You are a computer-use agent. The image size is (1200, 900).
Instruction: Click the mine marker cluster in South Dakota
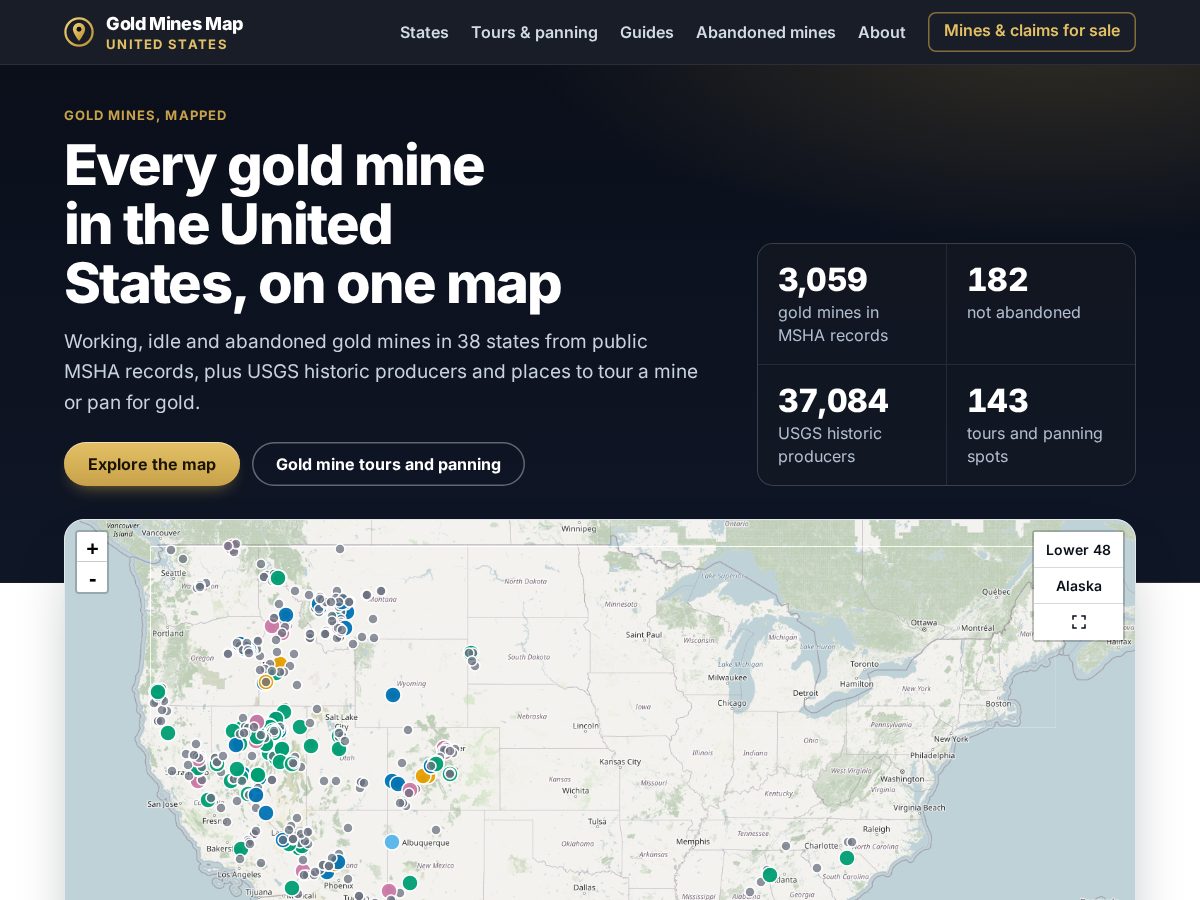pos(471,656)
